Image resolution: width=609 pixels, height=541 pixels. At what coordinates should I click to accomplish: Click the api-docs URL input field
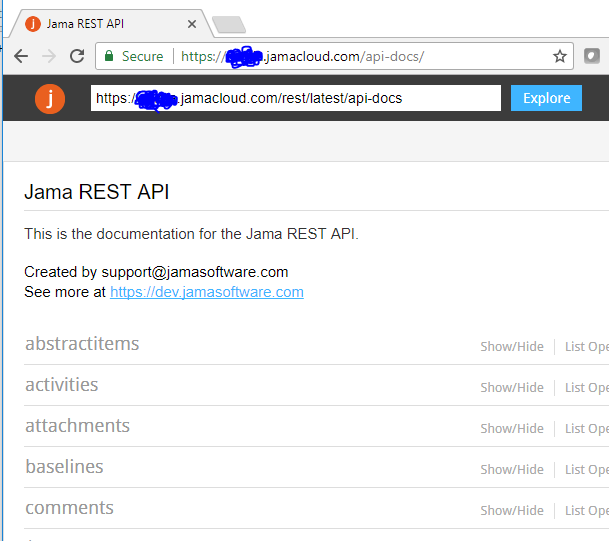tap(296, 98)
